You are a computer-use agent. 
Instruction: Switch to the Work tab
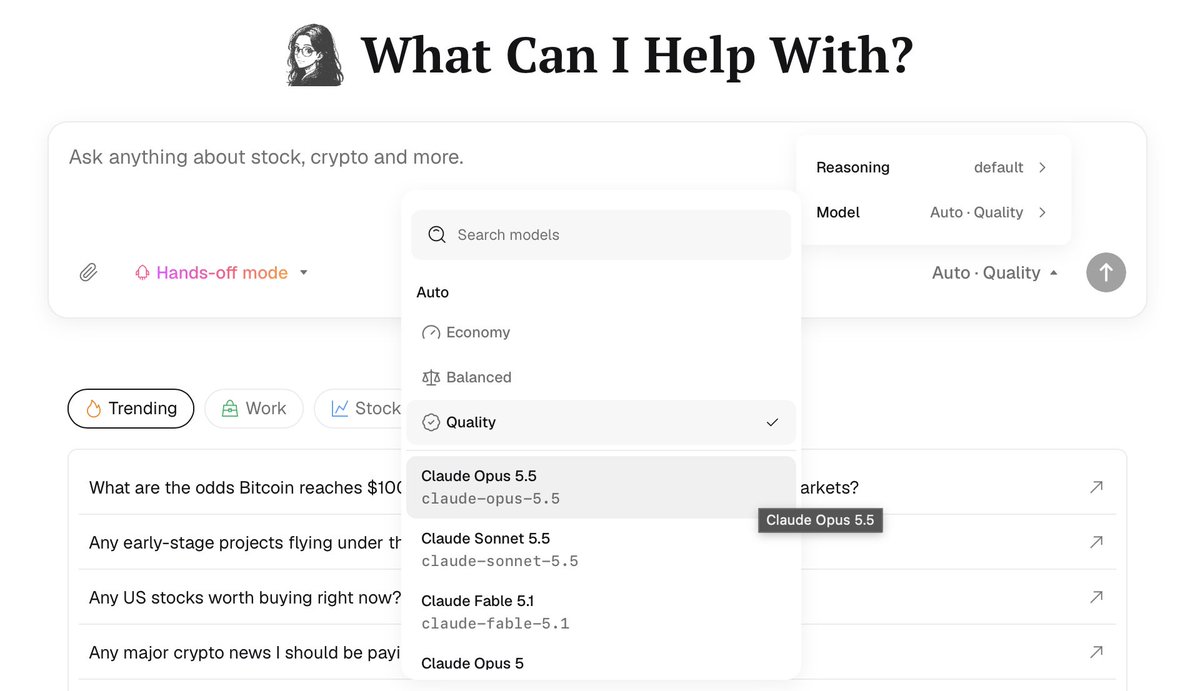click(x=254, y=408)
